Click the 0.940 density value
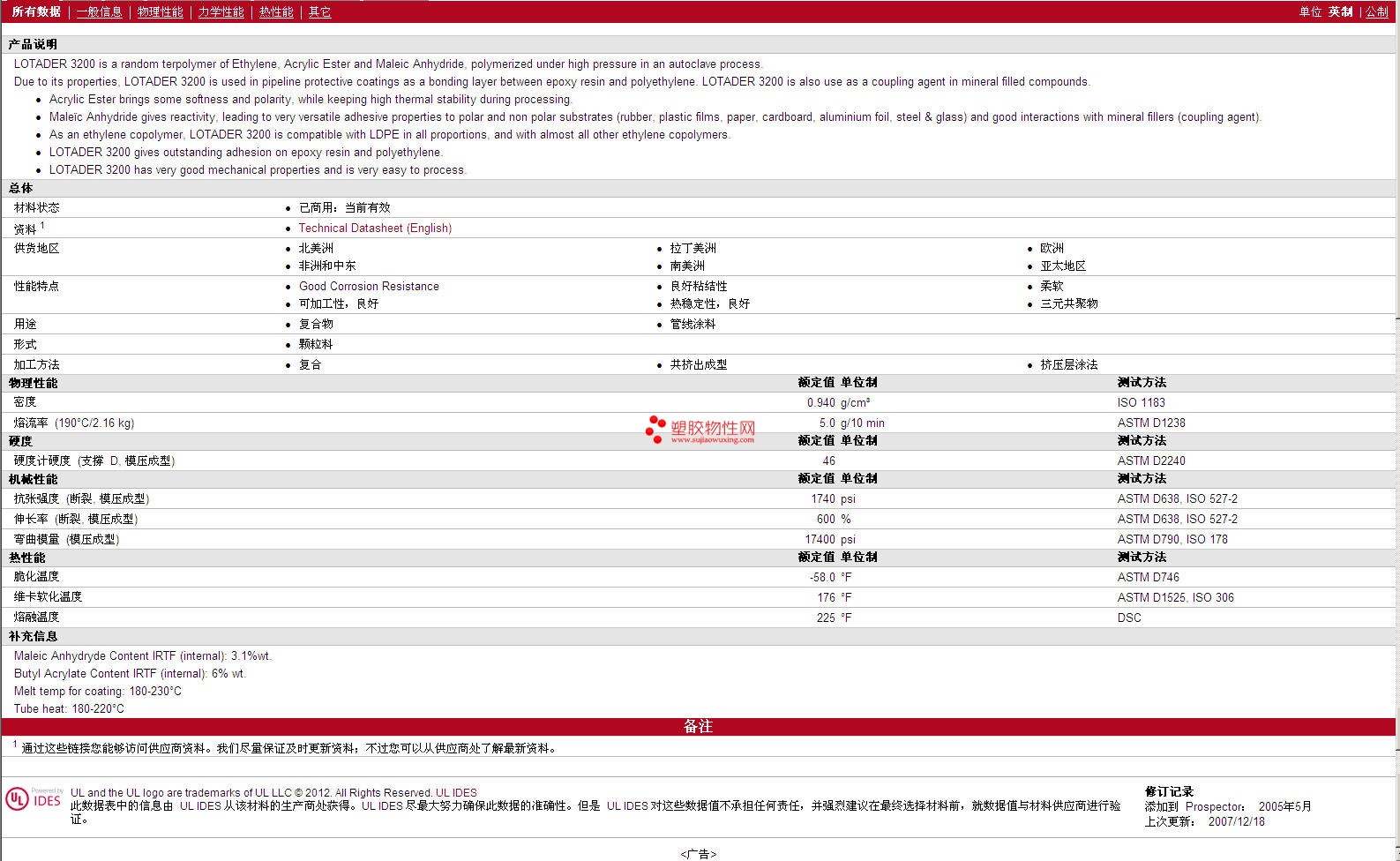The width and height of the screenshot is (1400, 861). click(x=821, y=403)
